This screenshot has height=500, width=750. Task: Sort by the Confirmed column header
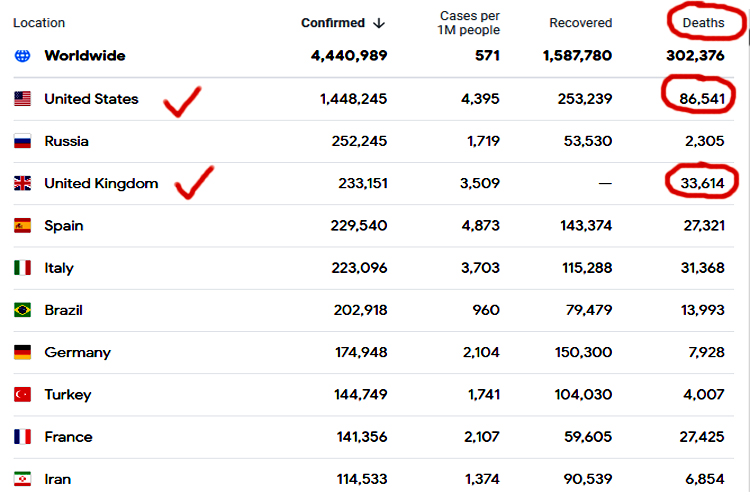tap(333, 23)
